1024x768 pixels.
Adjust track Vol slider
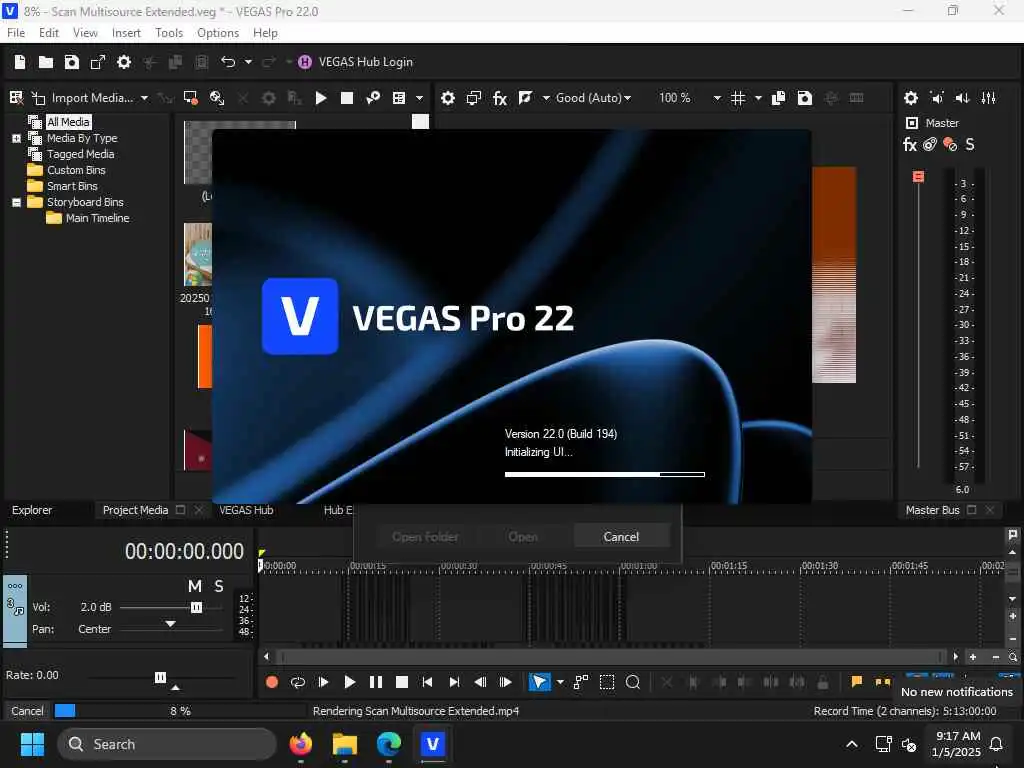coord(196,607)
